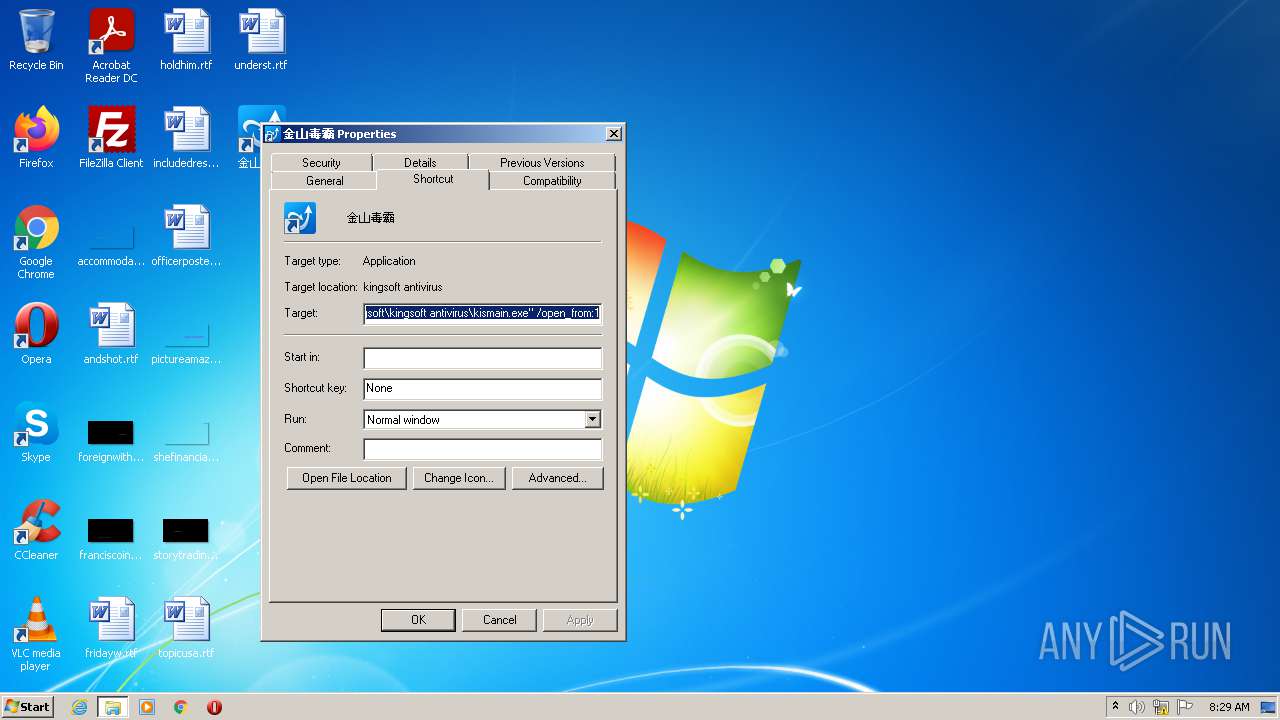This screenshot has height=720, width=1280.
Task: Select the storytradin desktop file
Action: tap(186, 538)
